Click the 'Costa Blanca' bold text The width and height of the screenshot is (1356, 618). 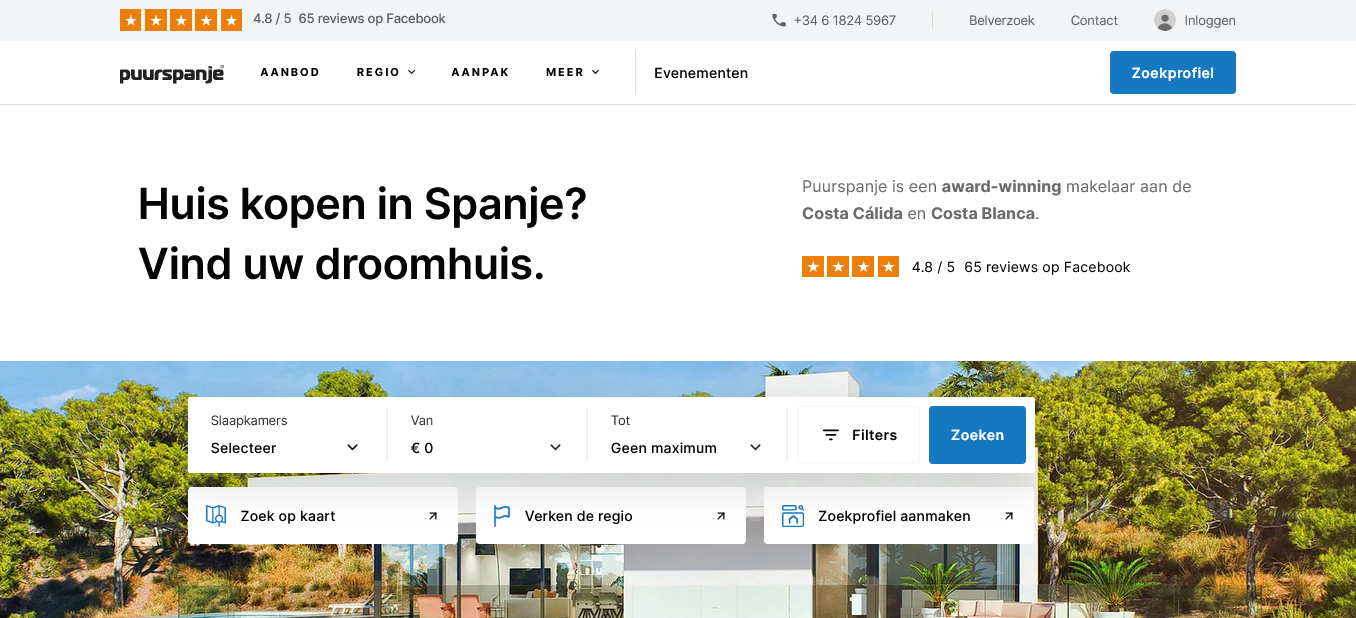pyautogui.click(x=983, y=213)
